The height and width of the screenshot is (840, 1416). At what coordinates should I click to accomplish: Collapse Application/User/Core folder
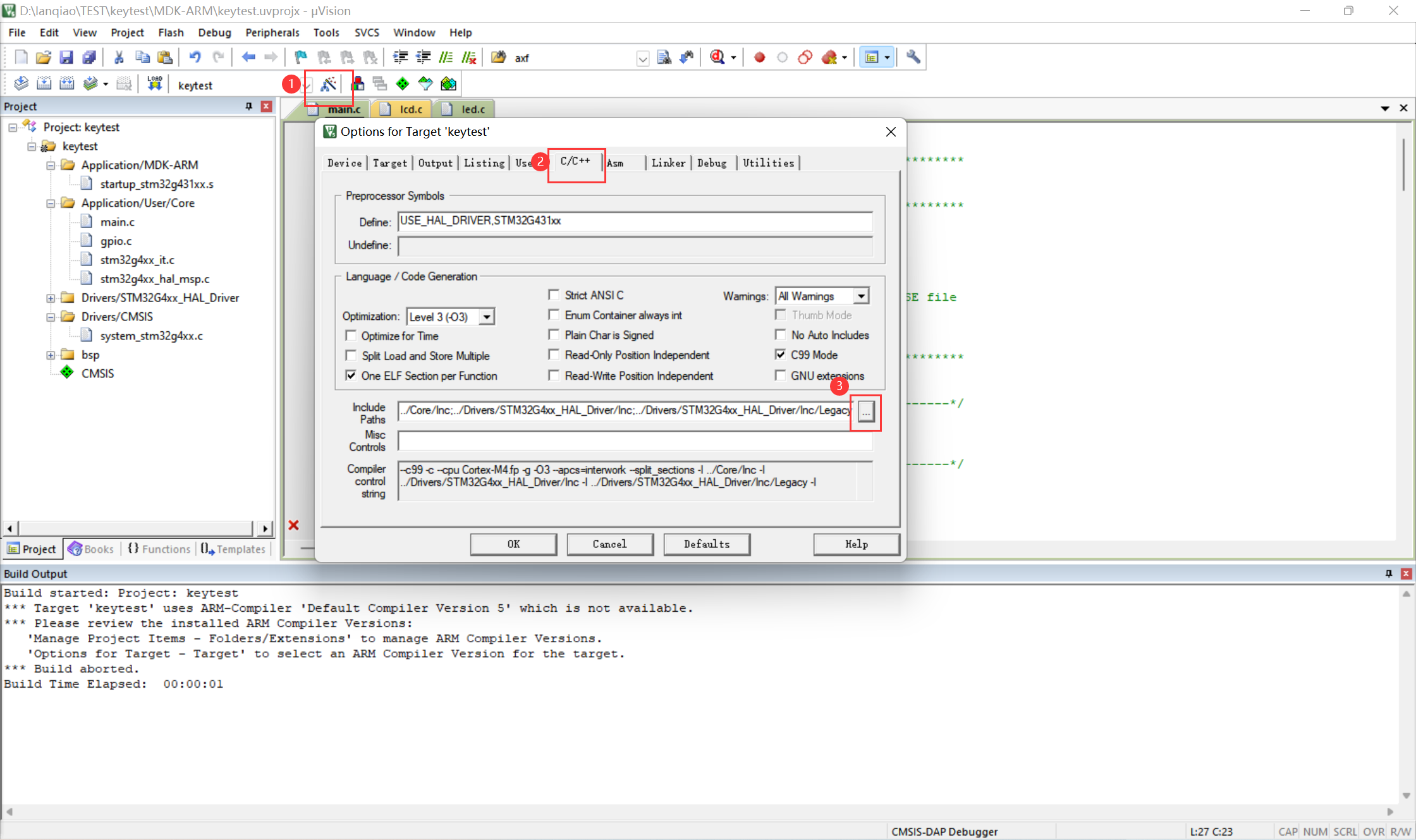pyautogui.click(x=51, y=203)
